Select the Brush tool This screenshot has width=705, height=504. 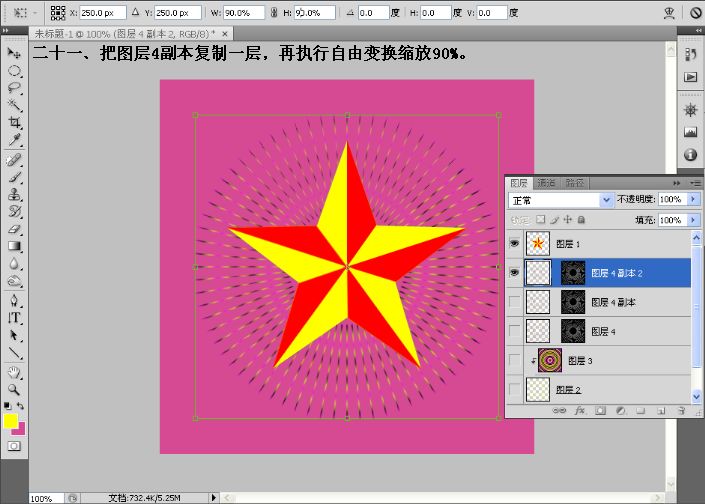(x=14, y=177)
